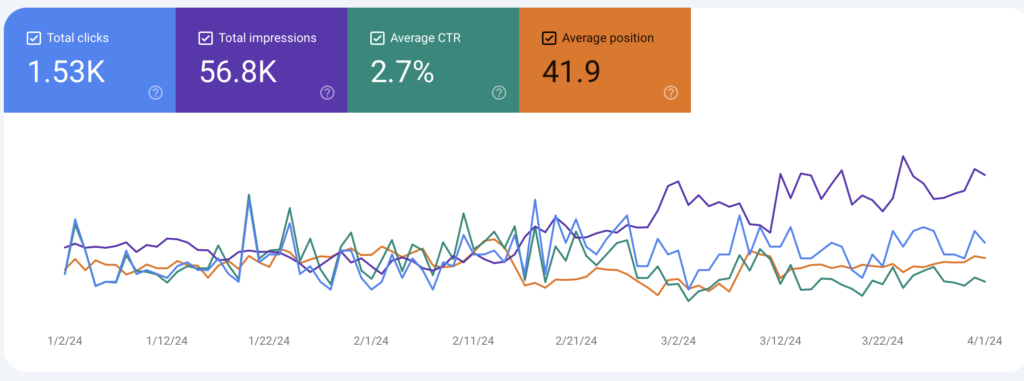The image size is (1024, 381).
Task: Click the 1/22/24 date axis label
Action: point(269,341)
